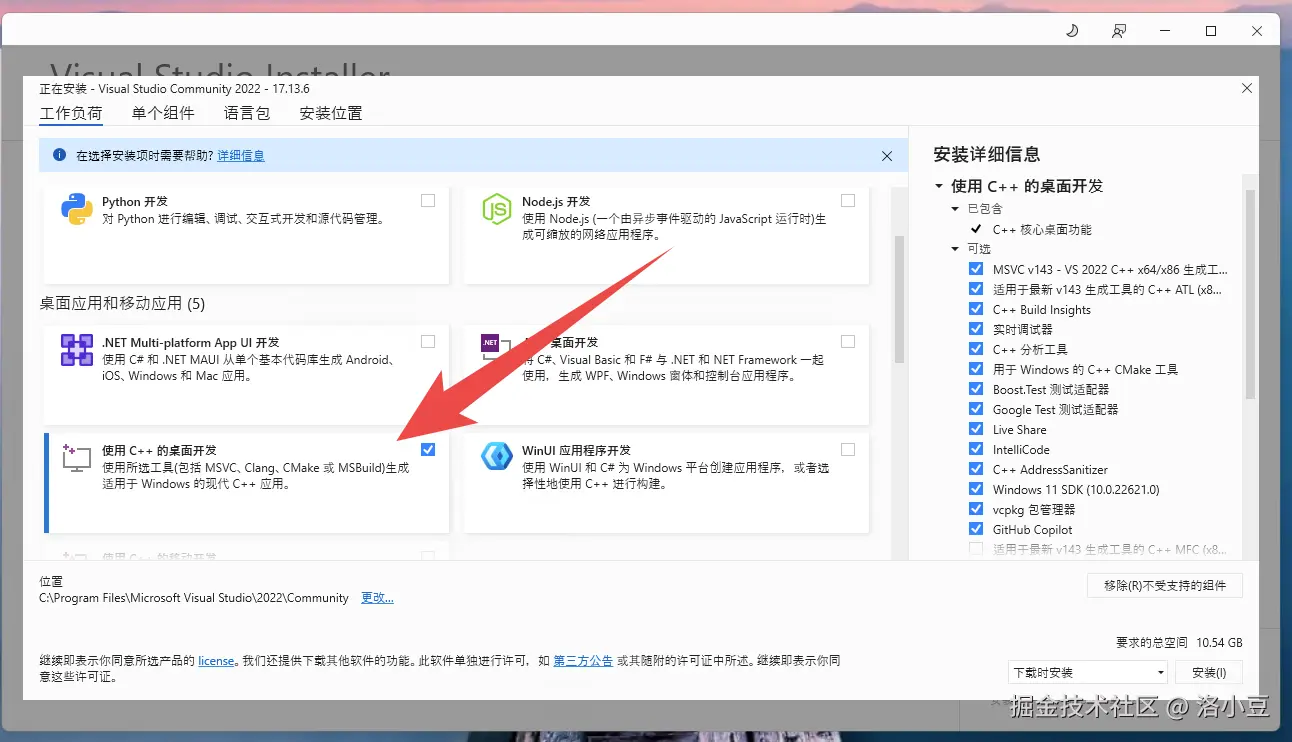The width and height of the screenshot is (1292, 742).
Task: Click the 安装详细信息 heading
Action: tap(987, 154)
